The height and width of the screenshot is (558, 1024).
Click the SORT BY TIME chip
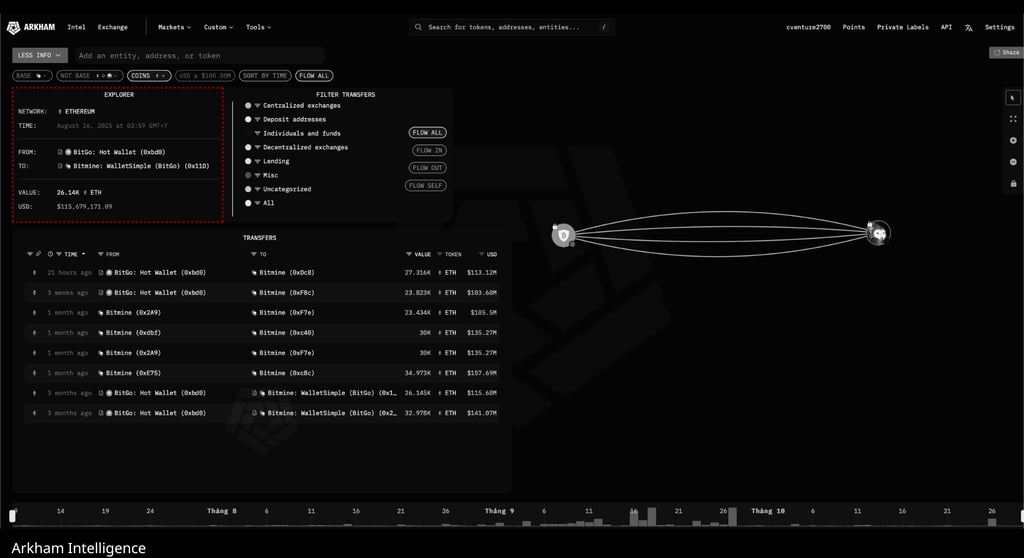point(265,76)
